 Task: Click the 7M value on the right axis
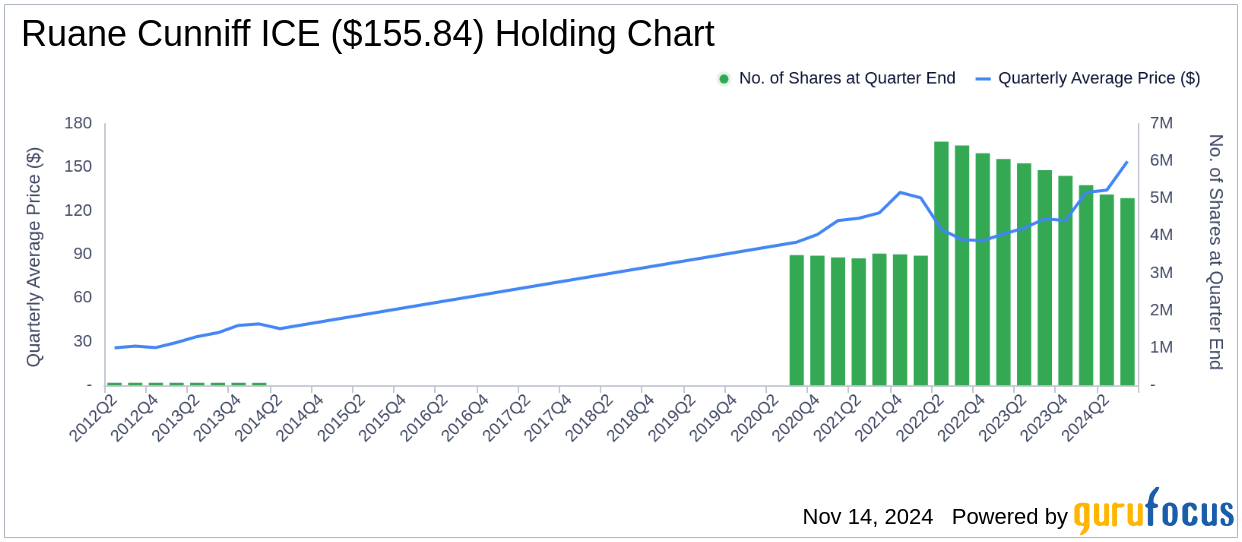[1163, 123]
